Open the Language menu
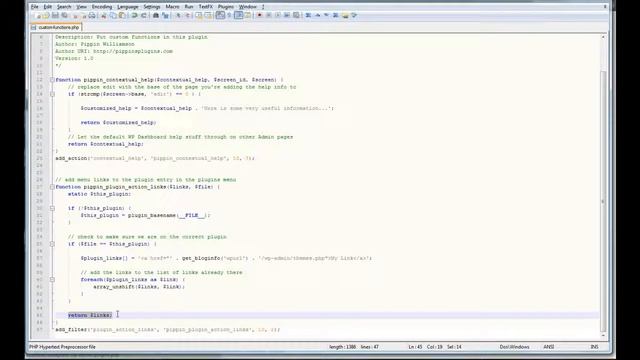The height and width of the screenshot is (360, 640). tap(128, 7)
